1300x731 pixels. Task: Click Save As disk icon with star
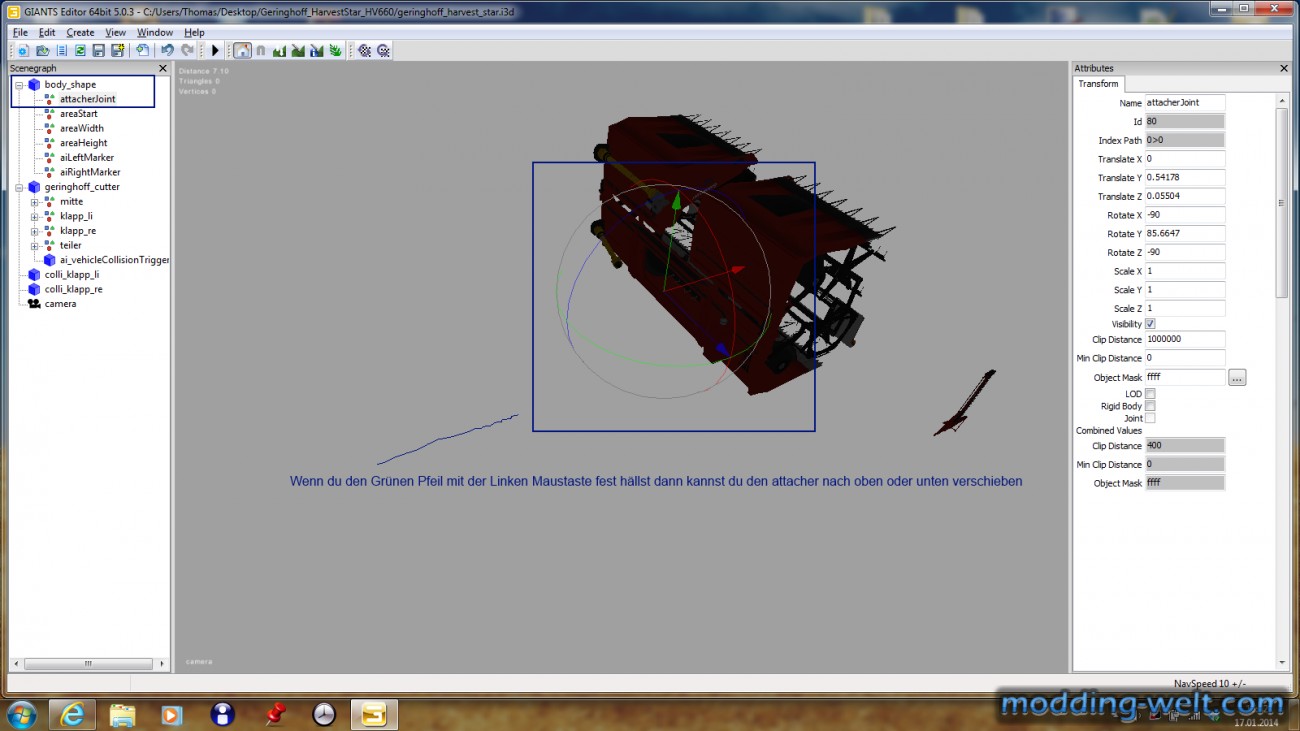tap(118, 50)
